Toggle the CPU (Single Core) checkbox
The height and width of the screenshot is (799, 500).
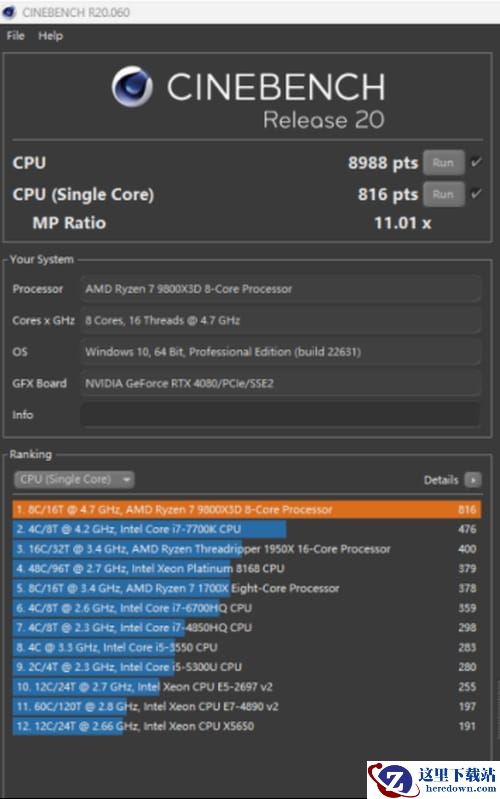[x=476, y=194]
